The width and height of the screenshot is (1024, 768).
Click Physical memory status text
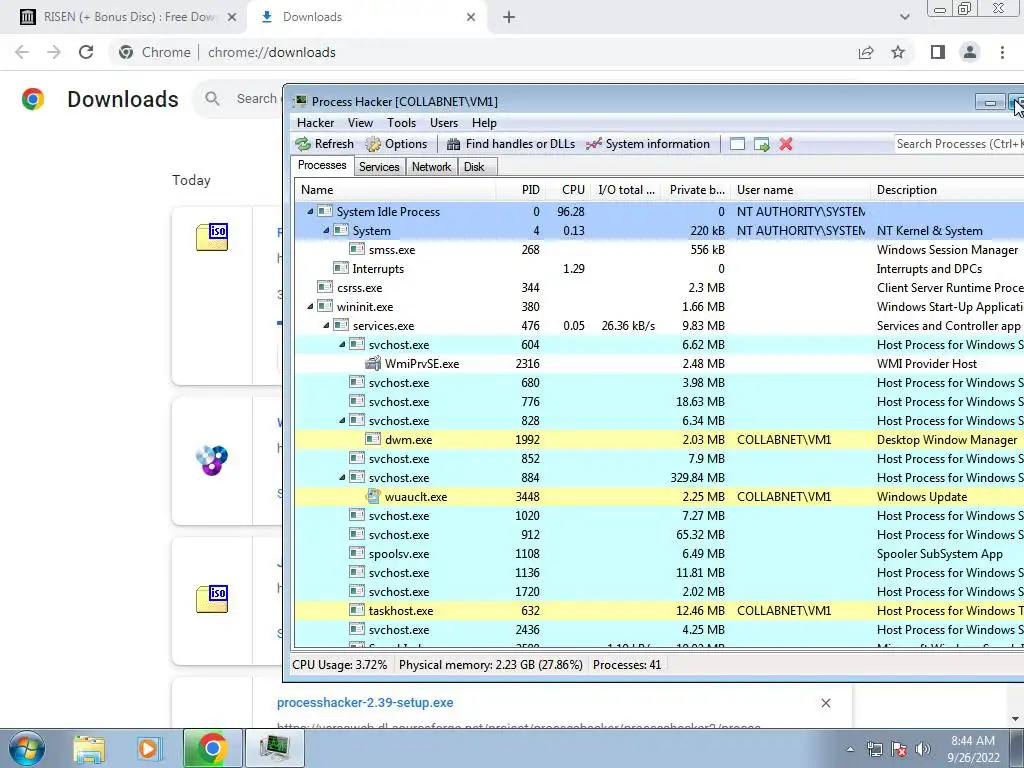pyautogui.click(x=490, y=665)
